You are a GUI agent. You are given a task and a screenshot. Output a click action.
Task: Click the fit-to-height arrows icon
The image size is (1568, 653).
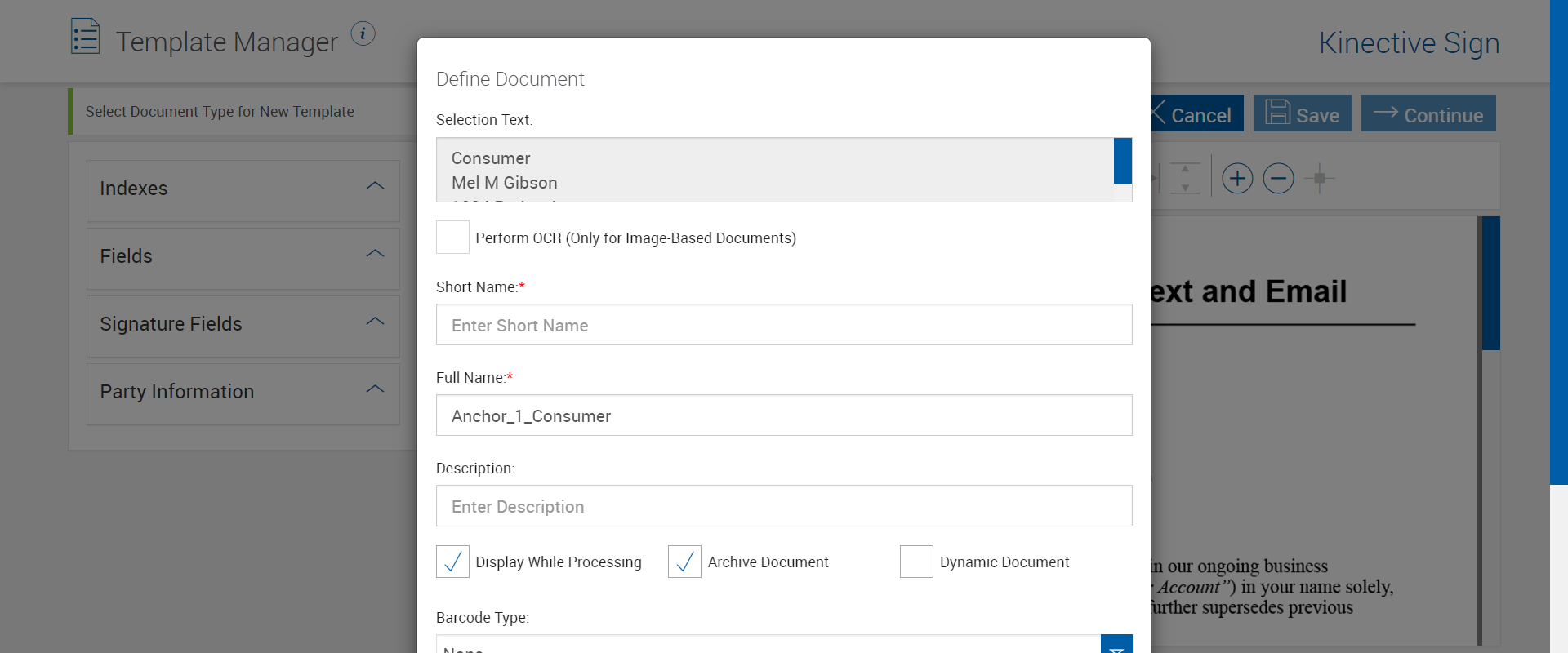pos(1185,178)
